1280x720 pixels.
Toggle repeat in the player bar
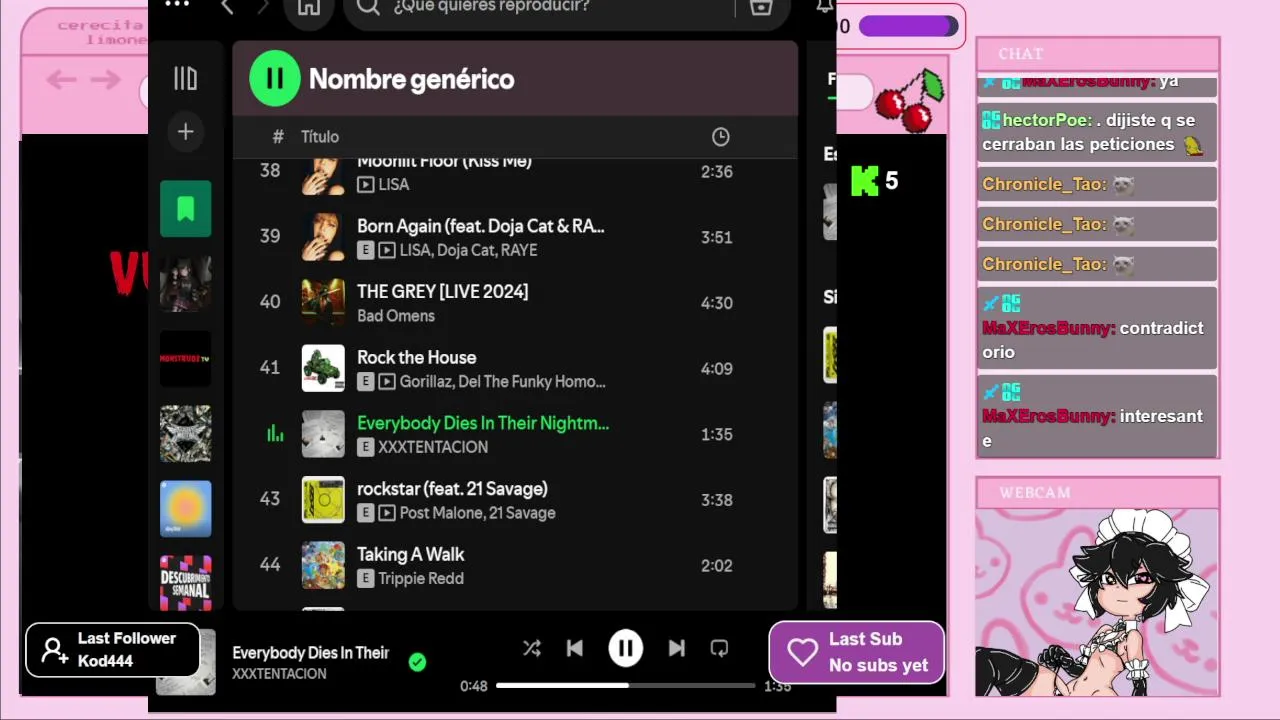point(719,649)
